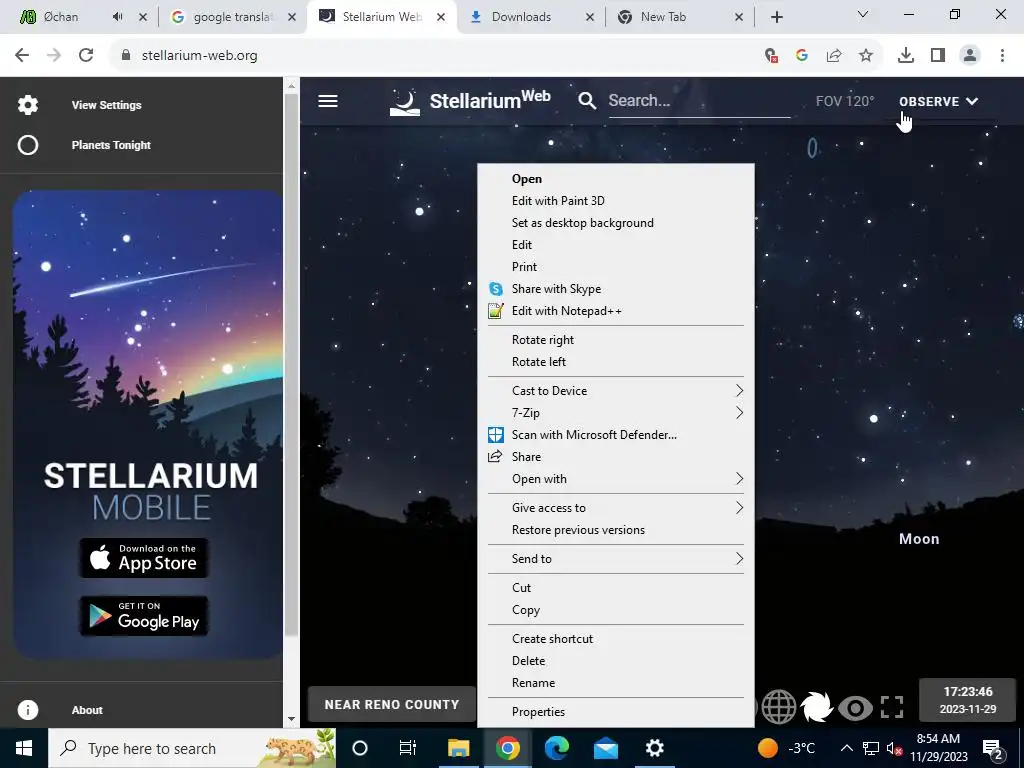Enter fullscreen via bracket icon

tap(892, 707)
